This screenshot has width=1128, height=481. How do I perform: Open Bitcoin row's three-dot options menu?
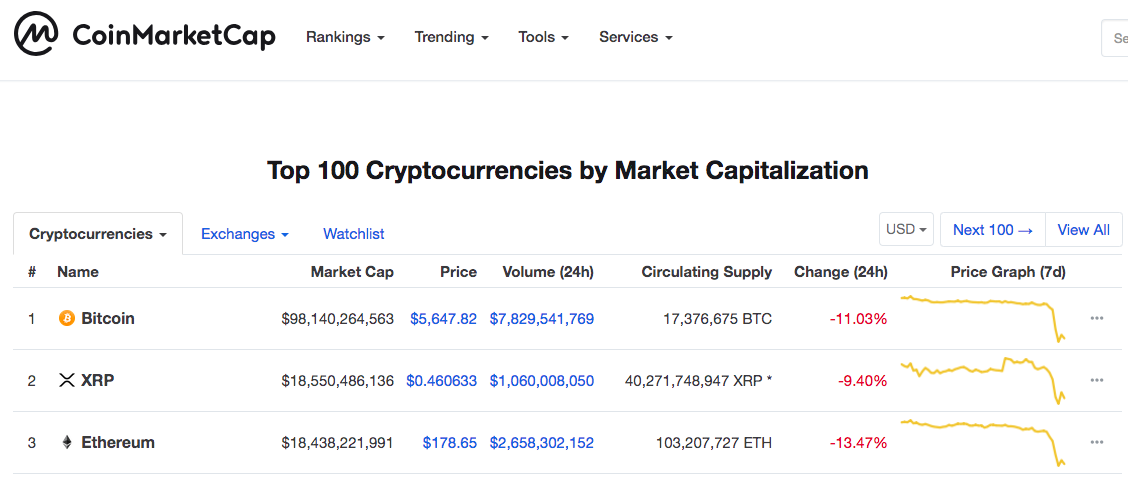pyautogui.click(x=1097, y=319)
